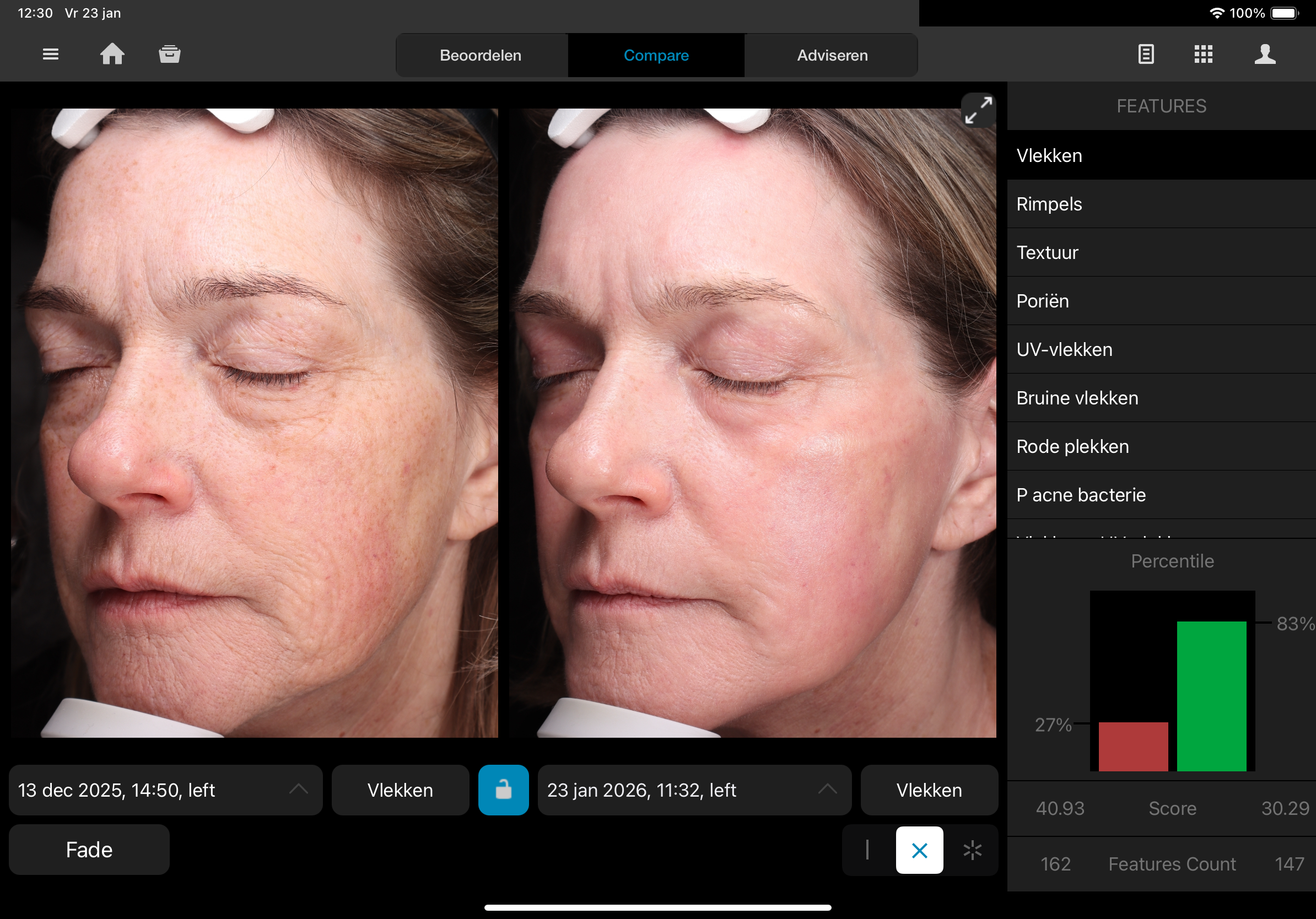Image resolution: width=1316 pixels, height=919 pixels.
Task: Select the Textuur feature
Action: pyautogui.click(x=1161, y=253)
